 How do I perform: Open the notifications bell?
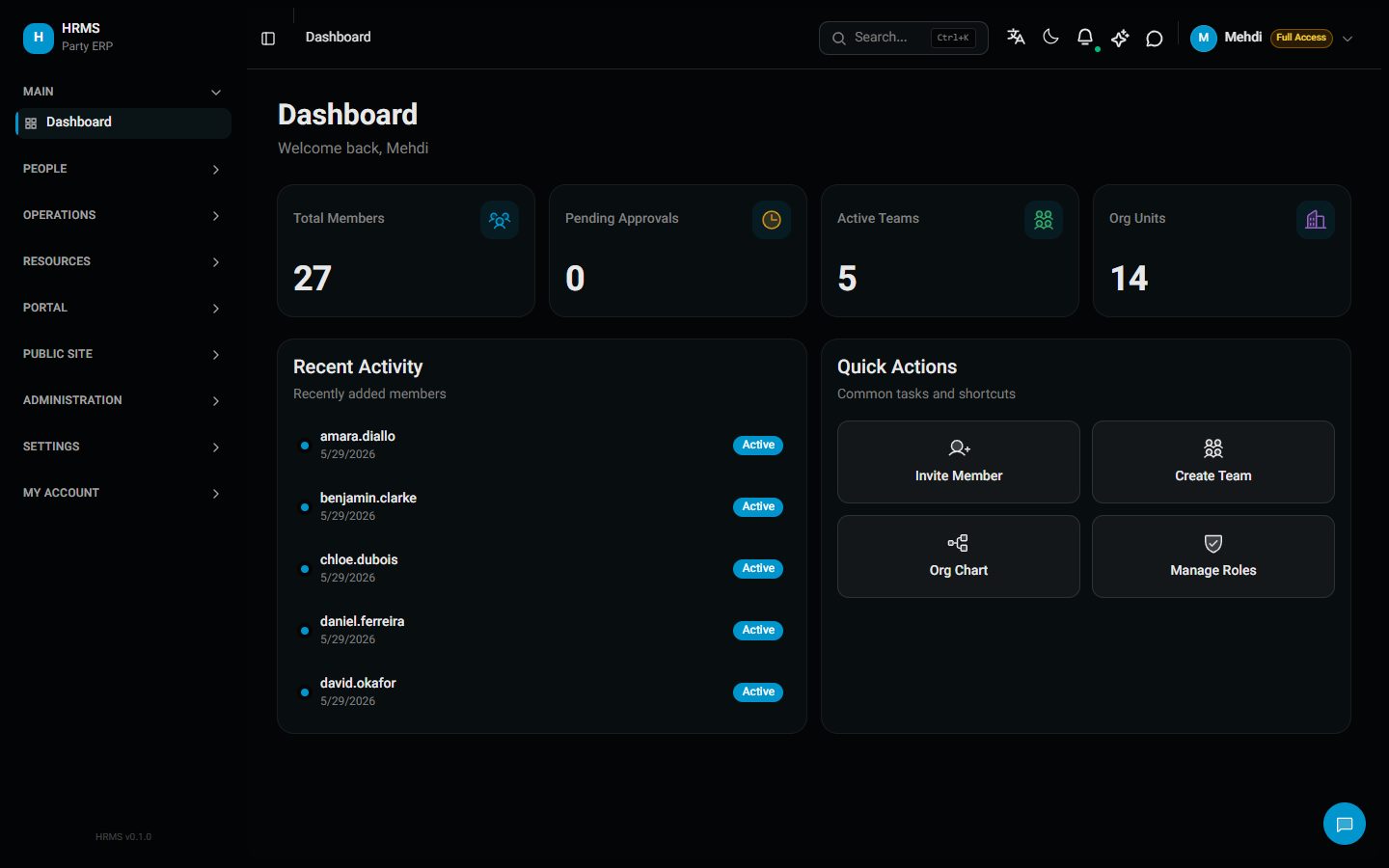(x=1085, y=37)
